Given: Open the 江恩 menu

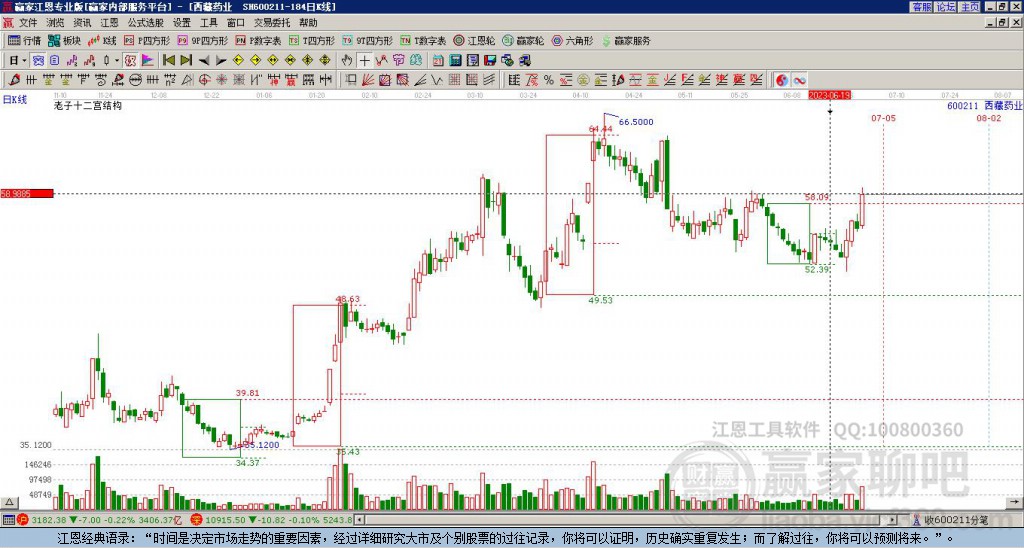Looking at the screenshot, I should pyautogui.click(x=109, y=23).
